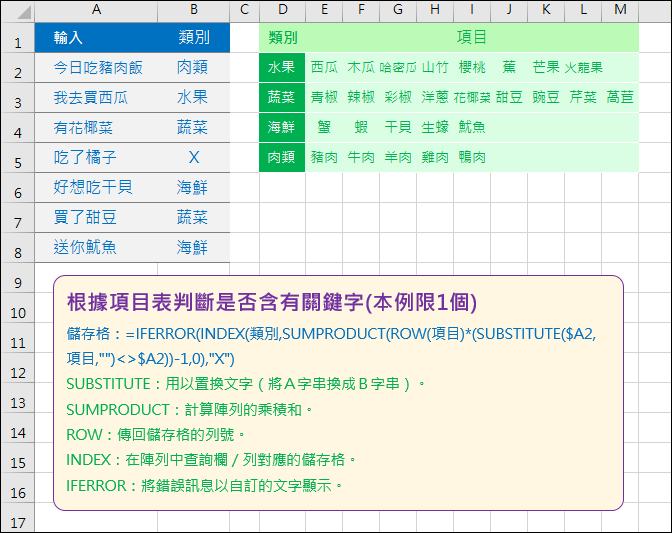This screenshot has width=672, height=533.
Task: Click the 甜豆 item cell in row 3
Action: [x=509, y=98]
